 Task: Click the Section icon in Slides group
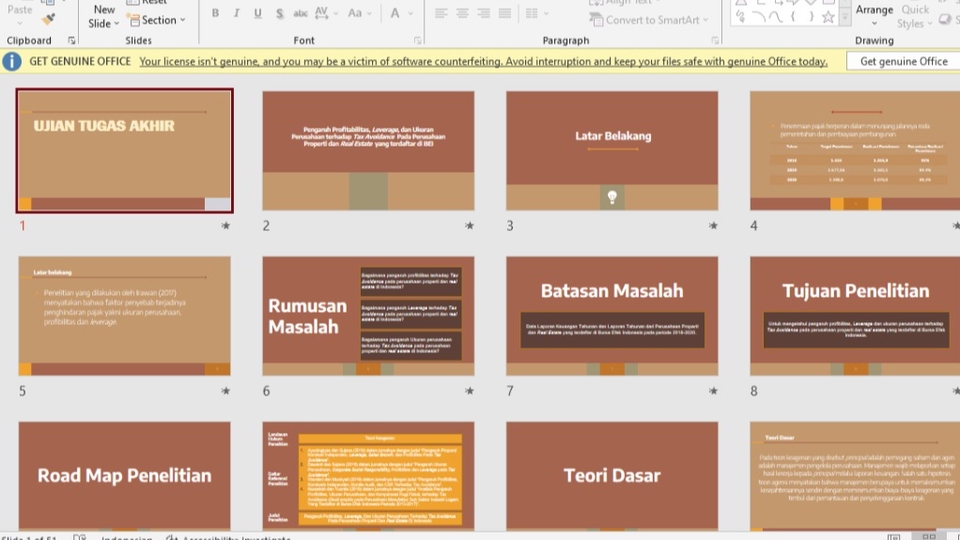point(133,20)
